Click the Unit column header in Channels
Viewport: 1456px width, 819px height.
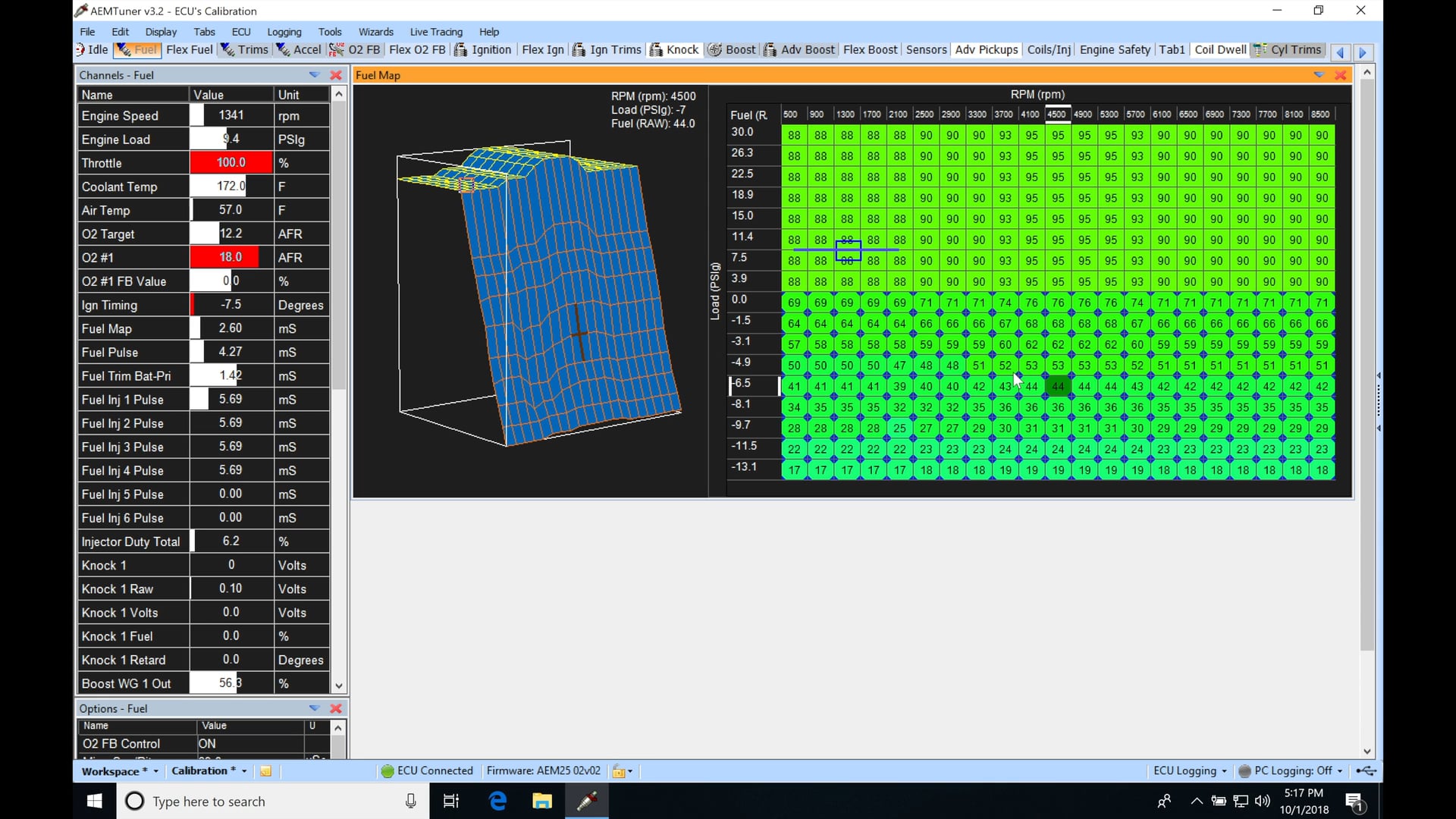coord(302,95)
